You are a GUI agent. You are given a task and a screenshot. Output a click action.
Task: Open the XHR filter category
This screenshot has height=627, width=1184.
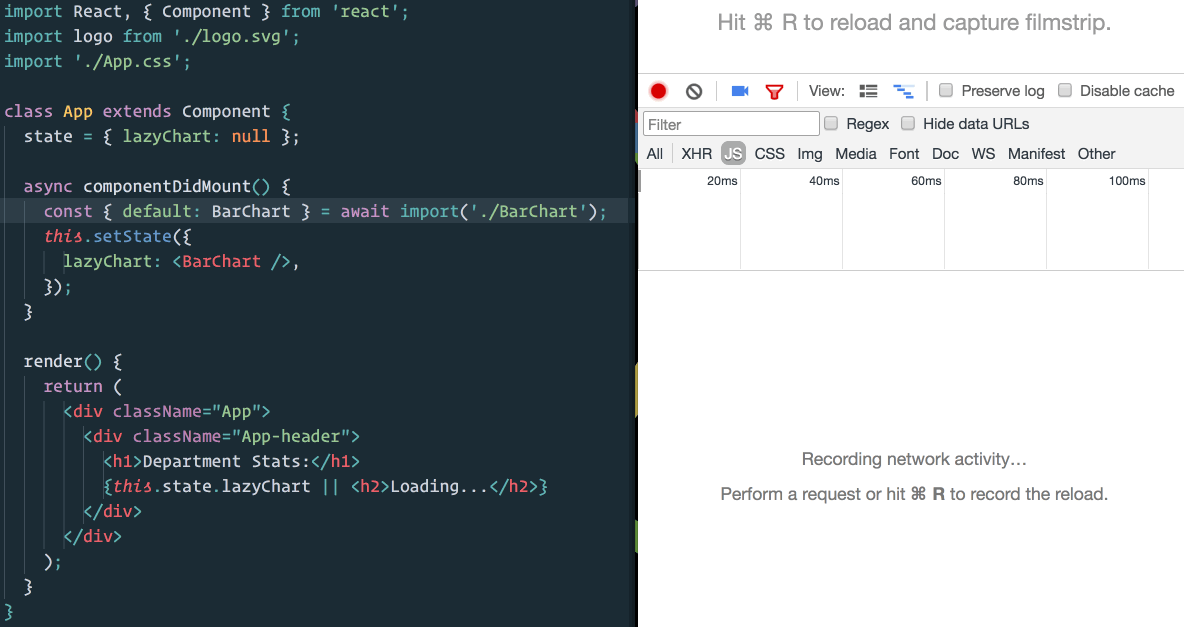696,153
